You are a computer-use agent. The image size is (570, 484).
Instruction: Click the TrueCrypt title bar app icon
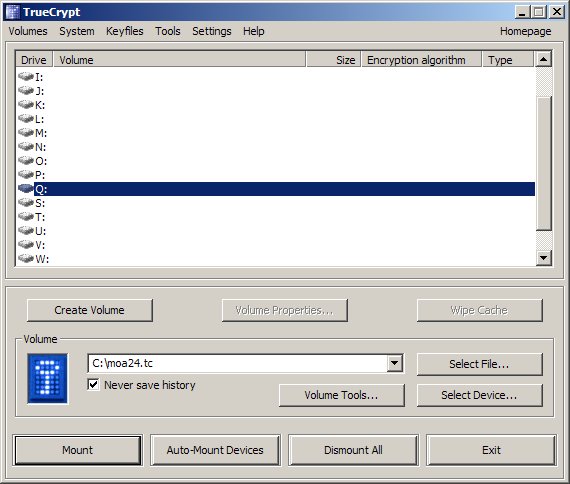tap(13, 12)
